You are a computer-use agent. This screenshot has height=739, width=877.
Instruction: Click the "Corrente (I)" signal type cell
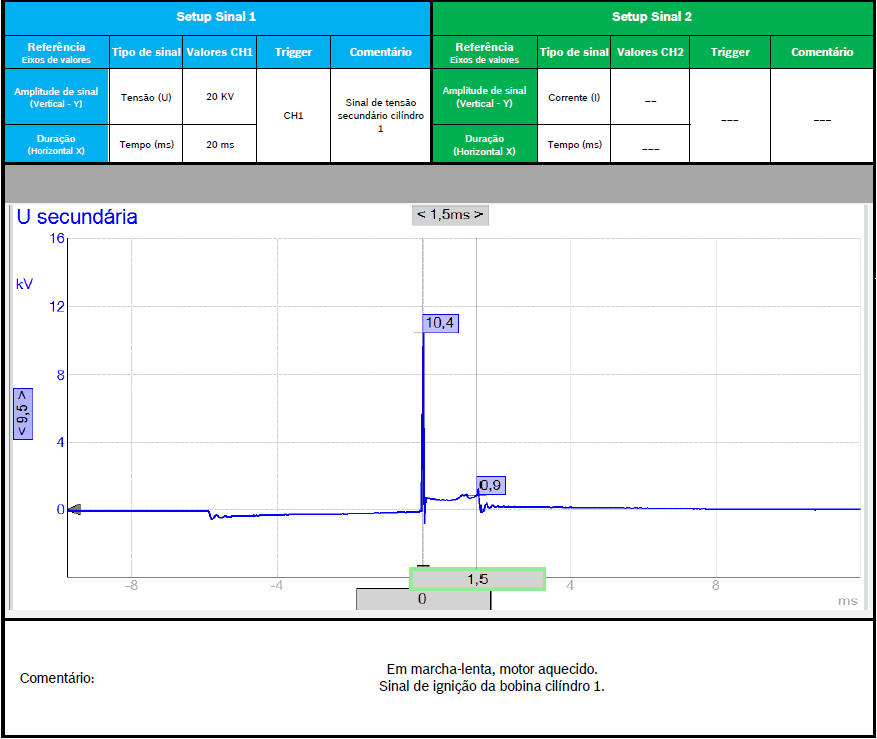point(574,97)
